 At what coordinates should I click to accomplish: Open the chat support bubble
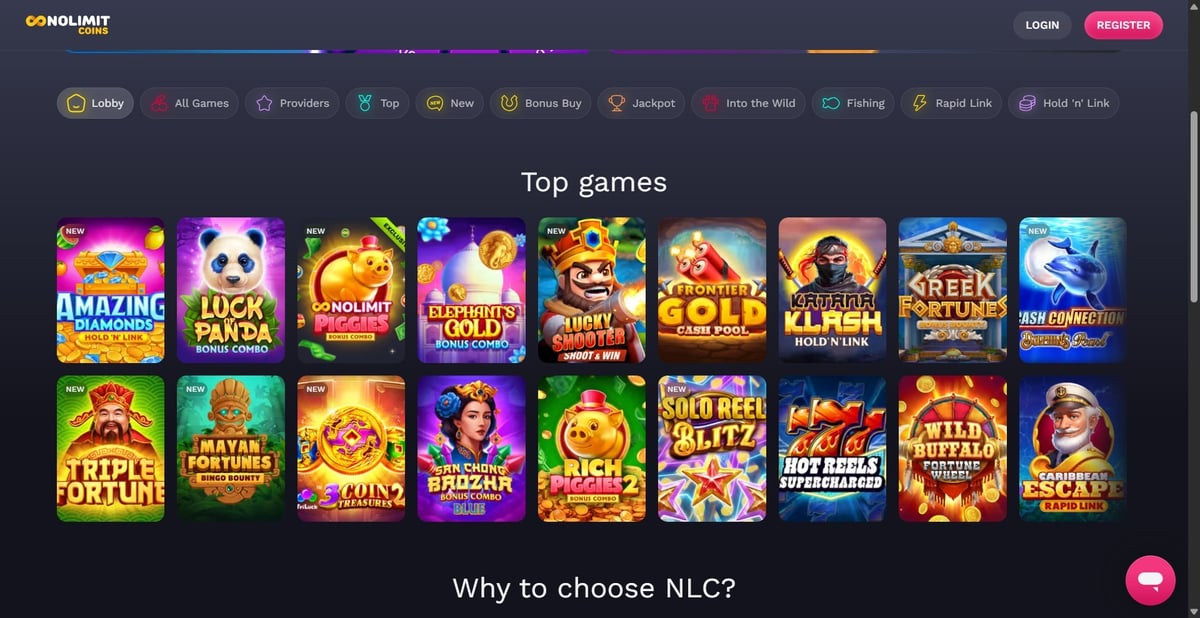(1150, 580)
